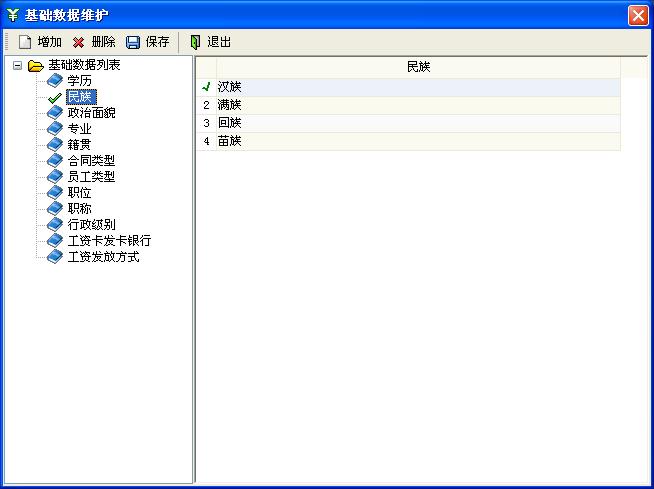Click the 苗族 cell
Image resolution: width=654 pixels, height=489 pixels.
click(x=418, y=141)
